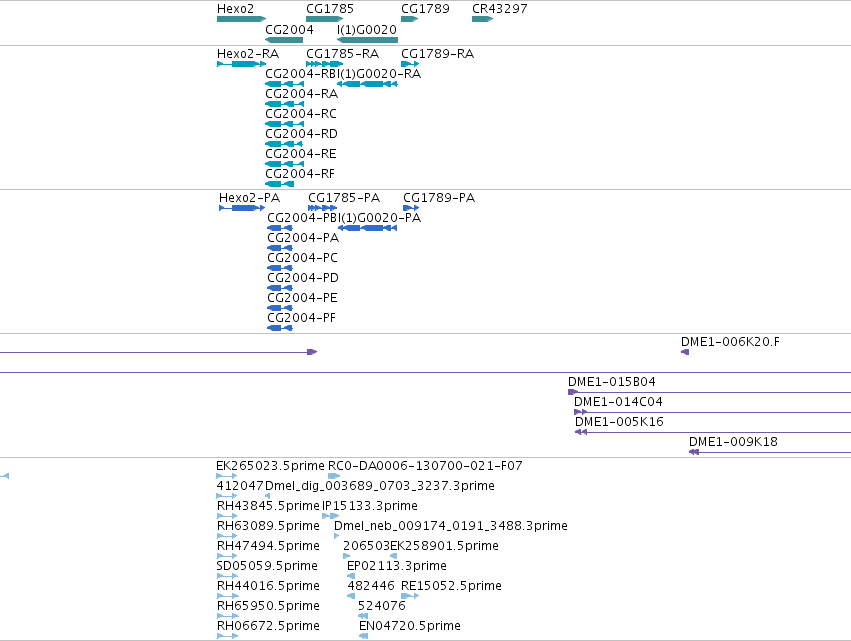Click transcript CG2004-RF
851x641 pixels.
coord(280,184)
